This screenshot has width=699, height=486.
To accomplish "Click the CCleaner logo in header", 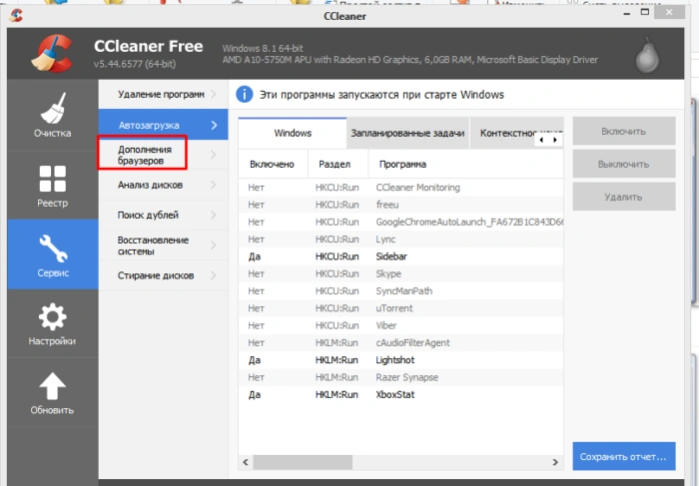I will coord(53,54).
